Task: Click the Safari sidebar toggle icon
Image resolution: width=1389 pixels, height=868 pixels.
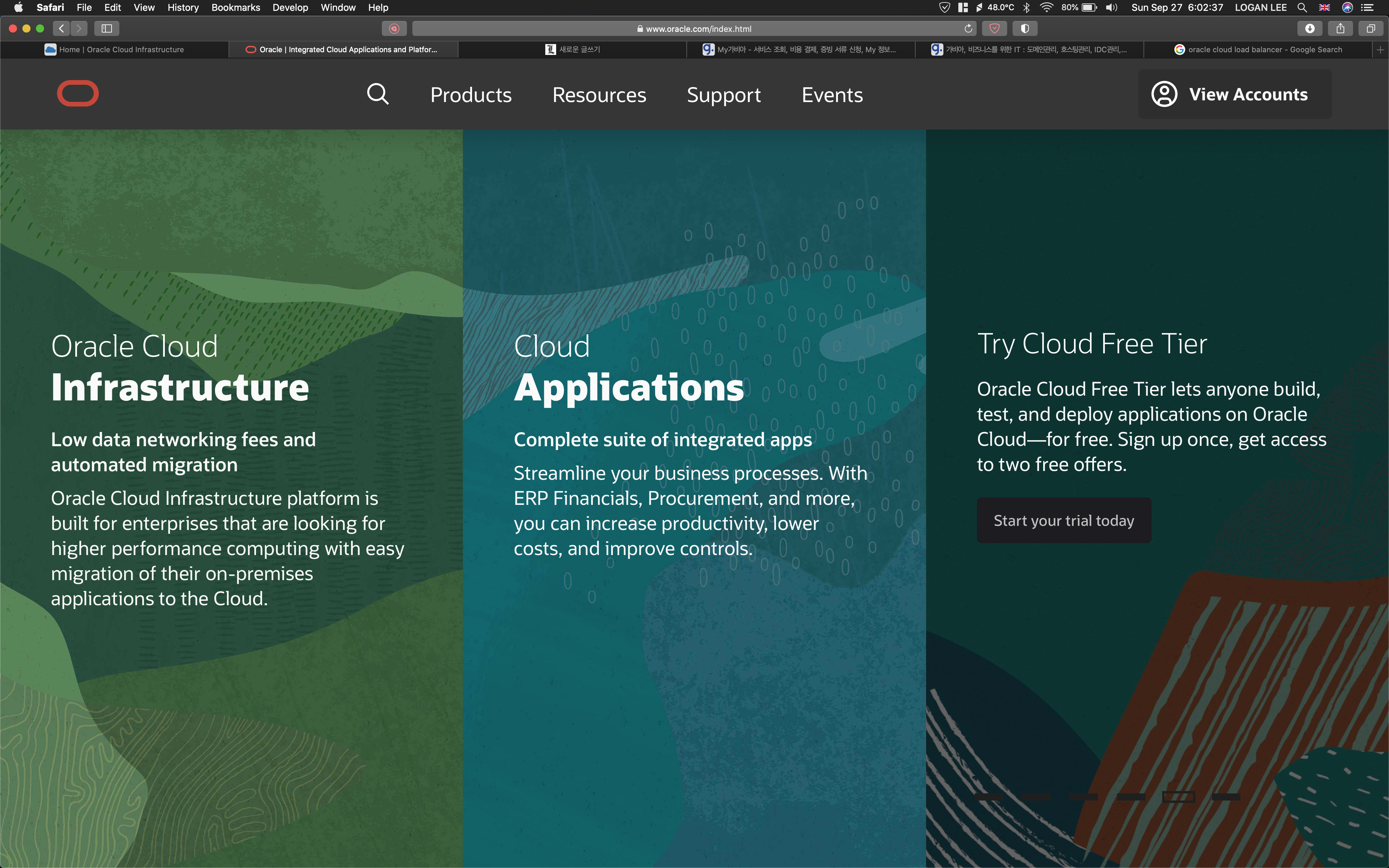Action: click(x=107, y=28)
